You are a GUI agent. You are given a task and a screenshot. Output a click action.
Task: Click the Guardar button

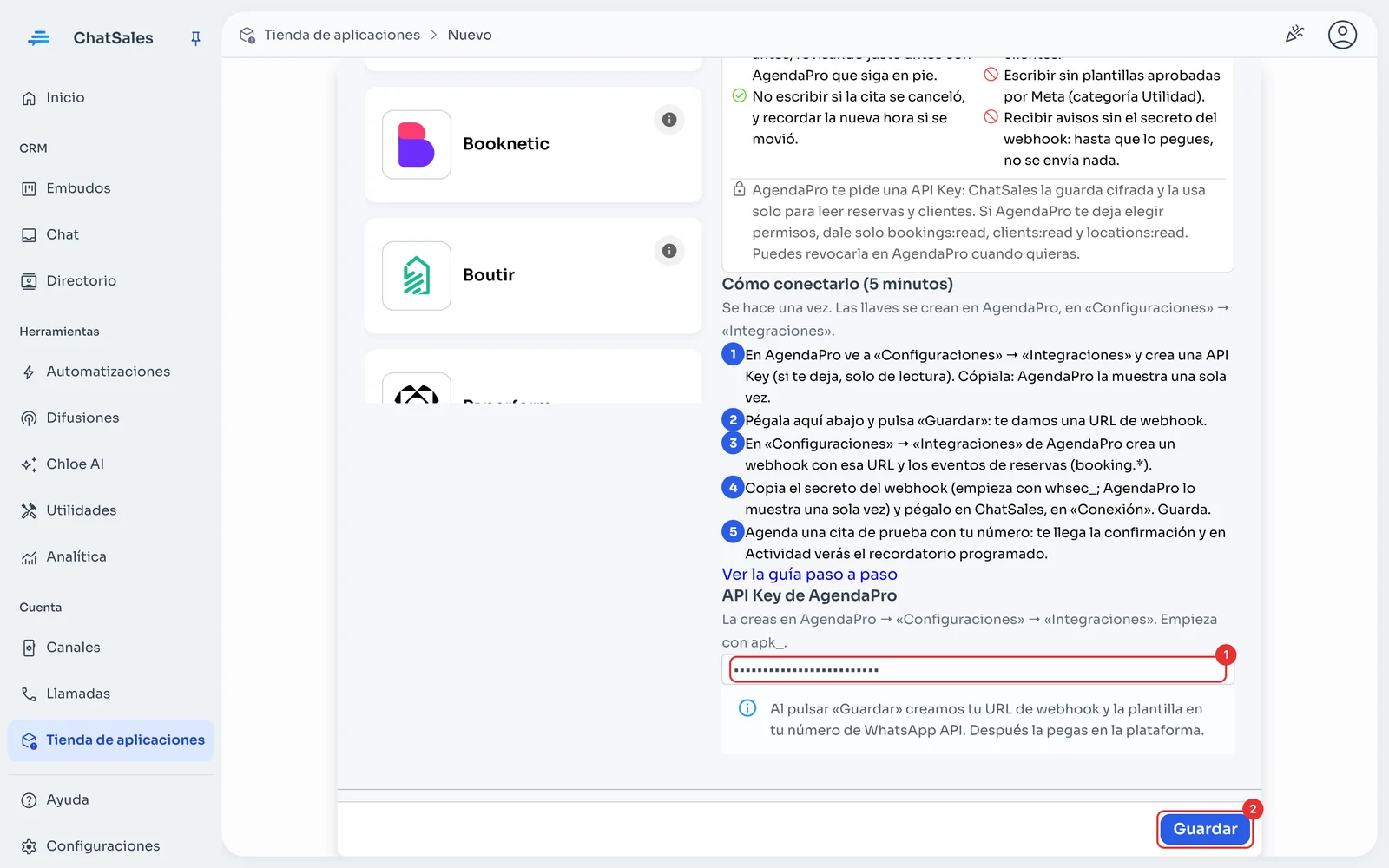click(1205, 829)
